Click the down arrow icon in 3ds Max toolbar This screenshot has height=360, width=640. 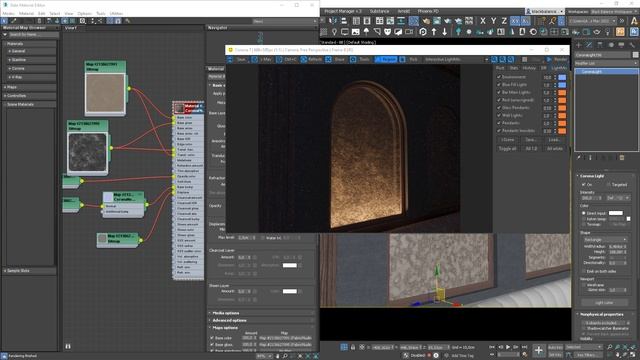coord(444,31)
